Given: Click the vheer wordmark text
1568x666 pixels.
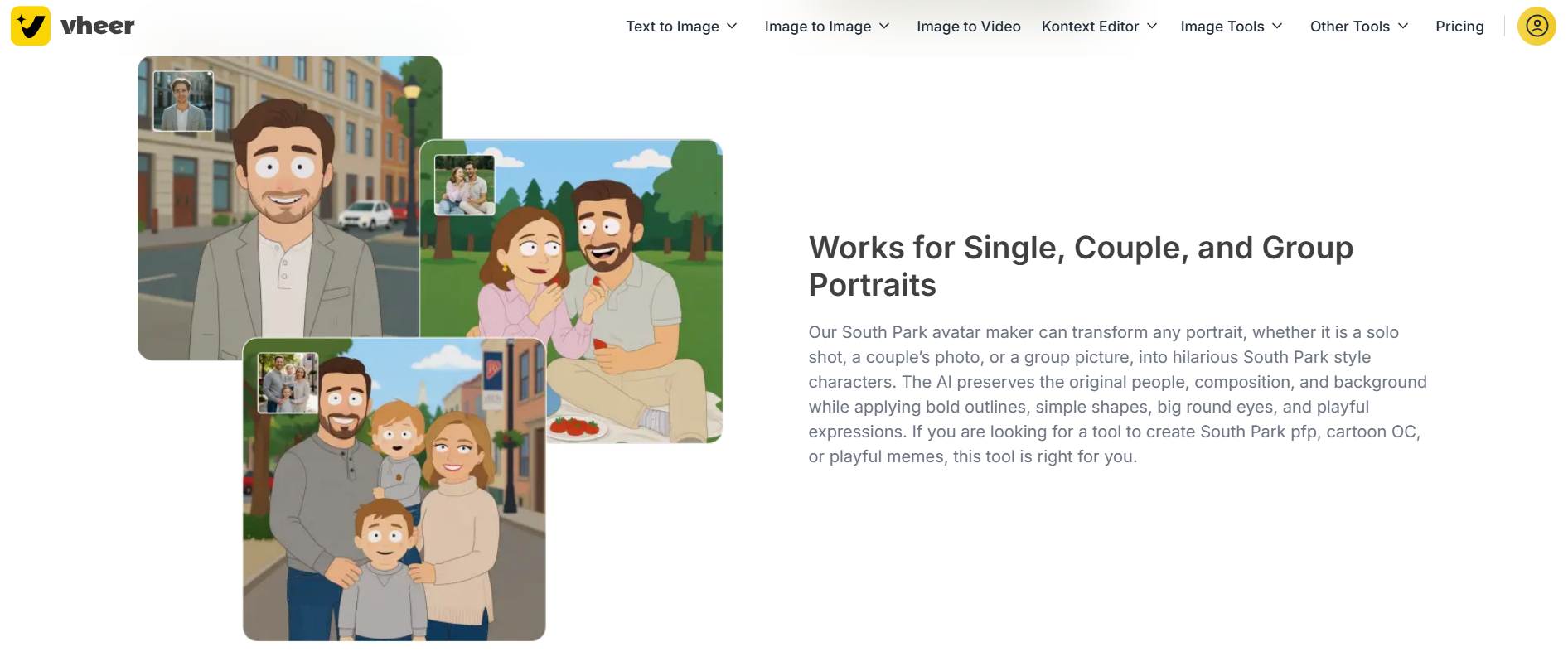Looking at the screenshot, I should pos(98,27).
